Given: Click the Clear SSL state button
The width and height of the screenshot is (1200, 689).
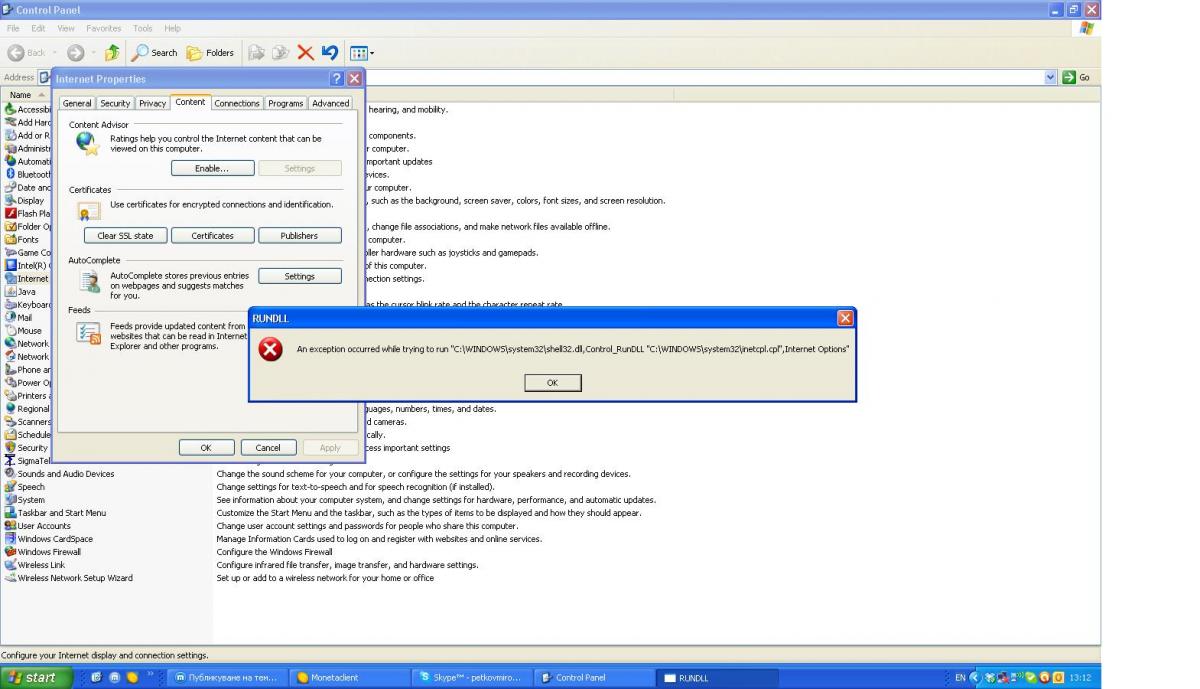Looking at the screenshot, I should click(x=125, y=236).
